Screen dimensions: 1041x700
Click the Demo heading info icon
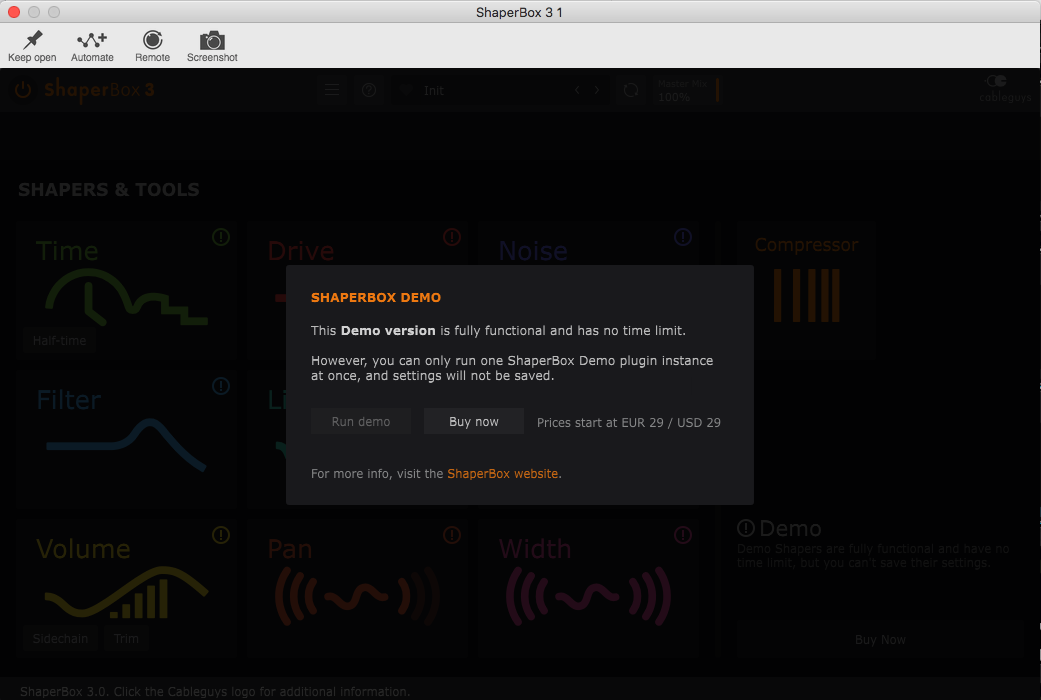tap(746, 529)
